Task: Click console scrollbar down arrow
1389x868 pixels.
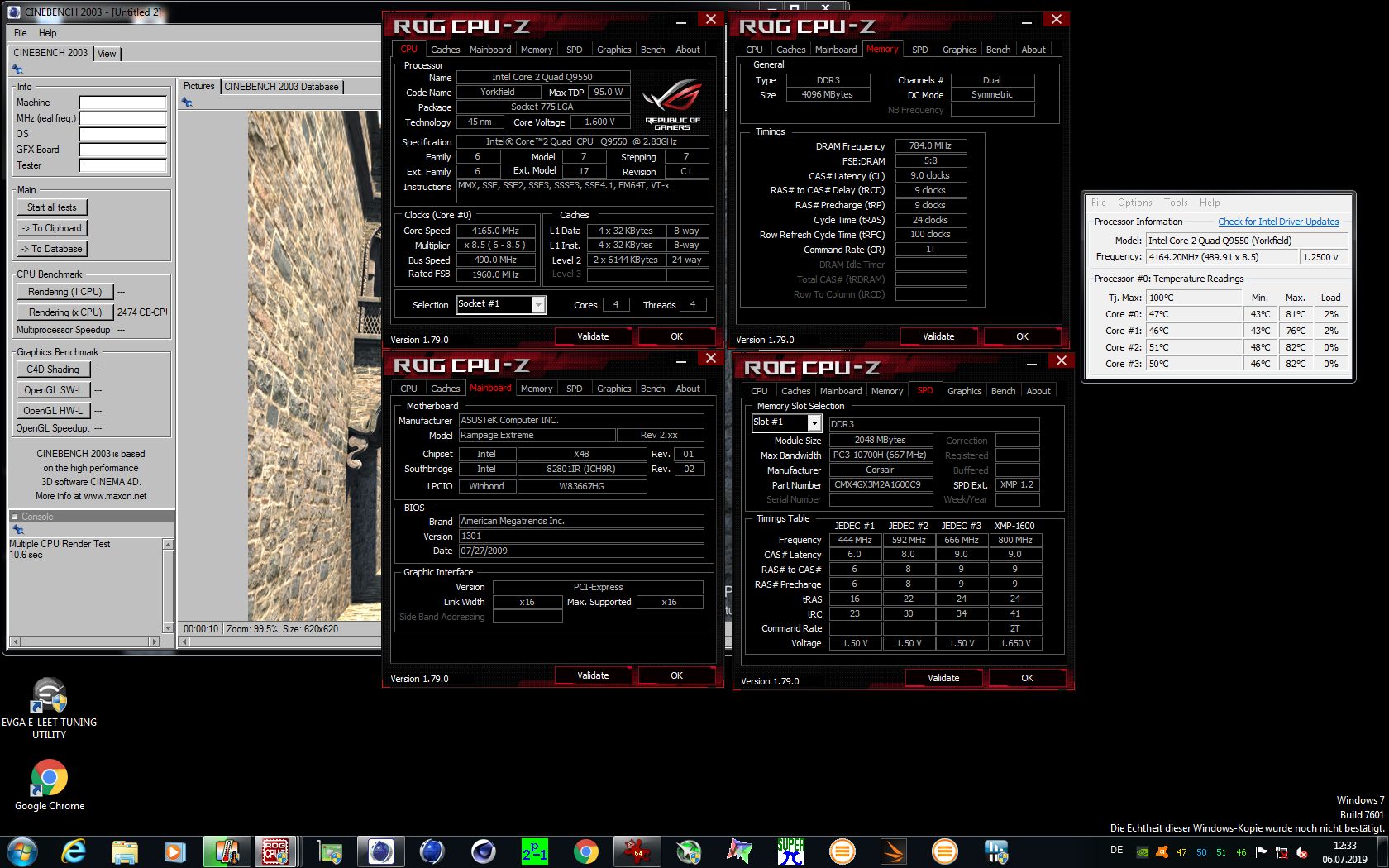Action: (168, 628)
